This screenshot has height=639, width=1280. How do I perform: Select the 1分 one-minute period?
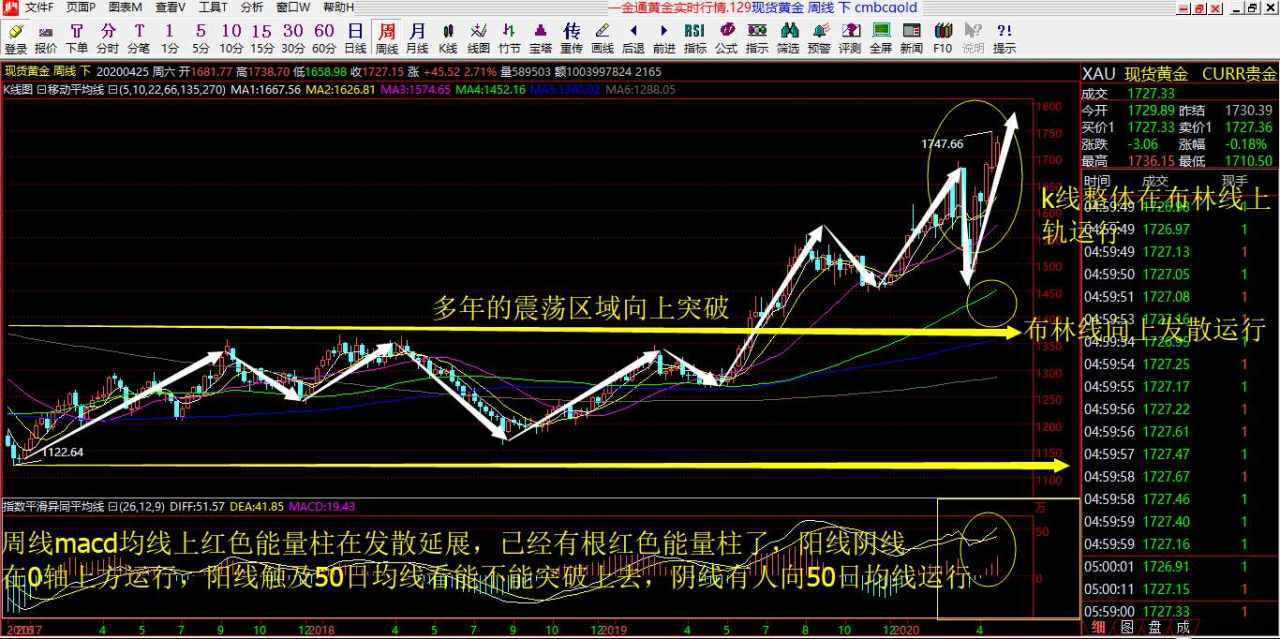coord(170,38)
